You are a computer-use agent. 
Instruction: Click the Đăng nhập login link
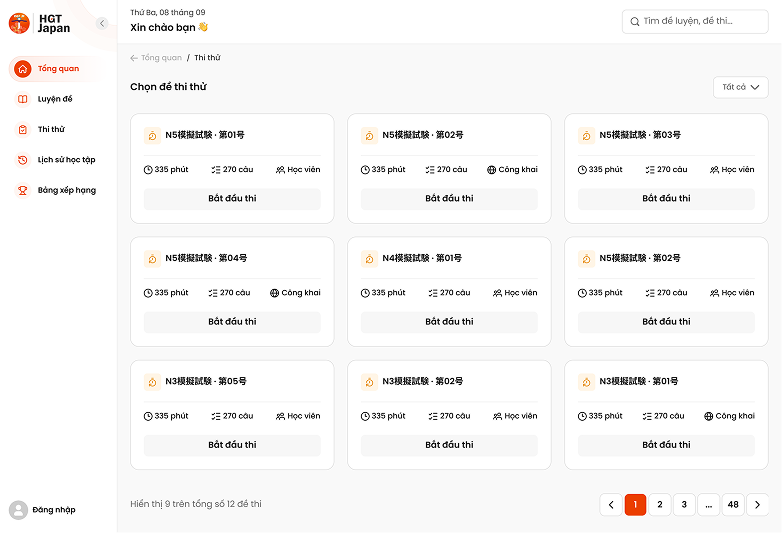54,510
